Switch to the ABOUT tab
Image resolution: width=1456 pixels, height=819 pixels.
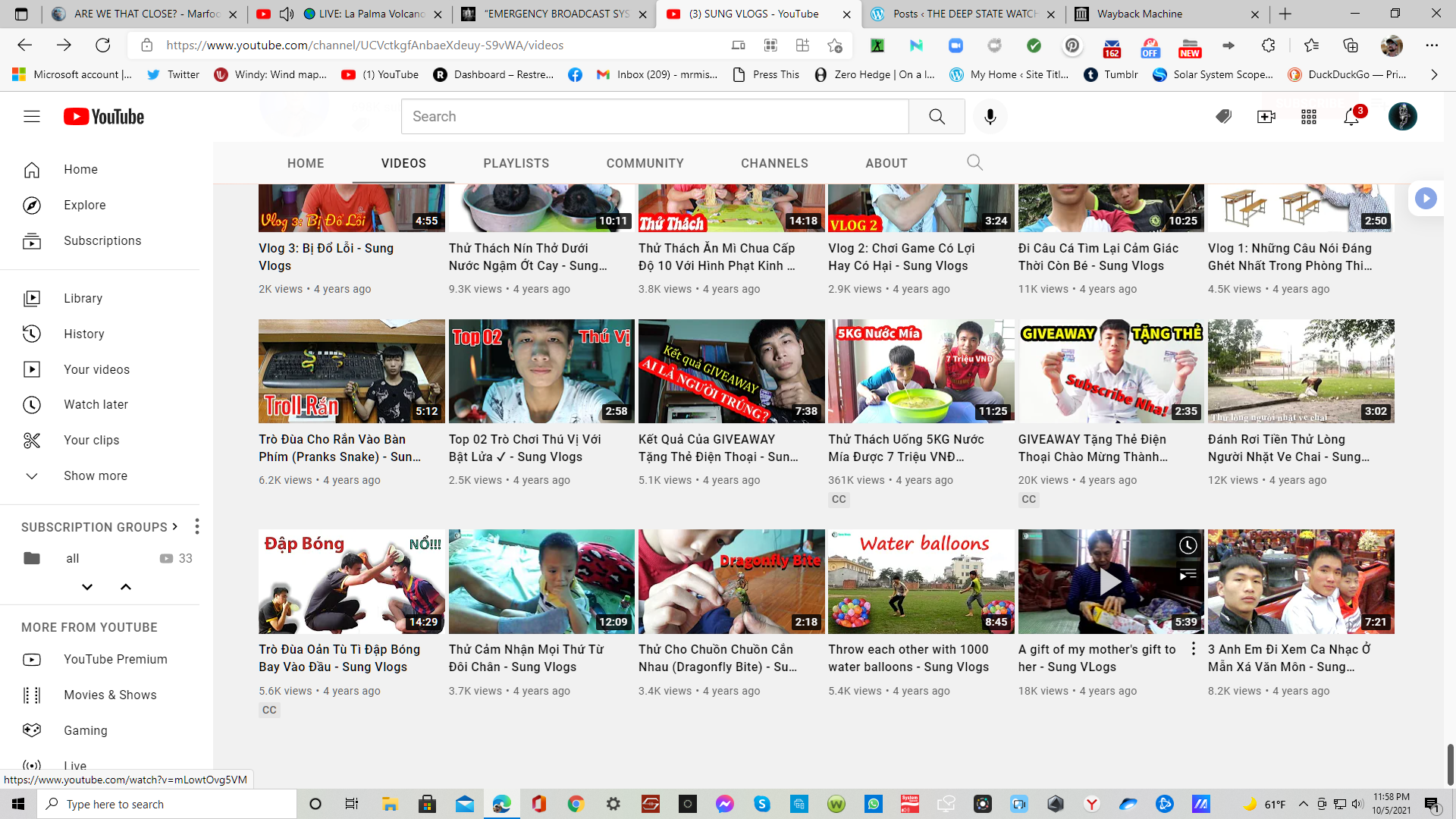point(886,163)
